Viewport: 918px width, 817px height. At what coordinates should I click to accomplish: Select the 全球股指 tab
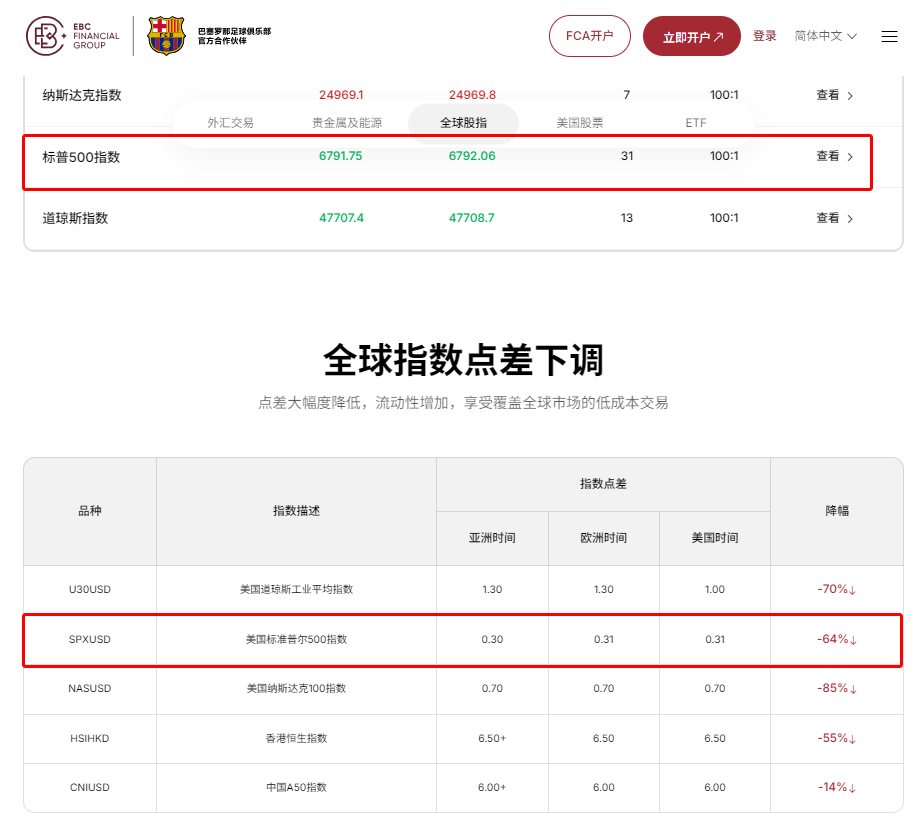[463, 121]
